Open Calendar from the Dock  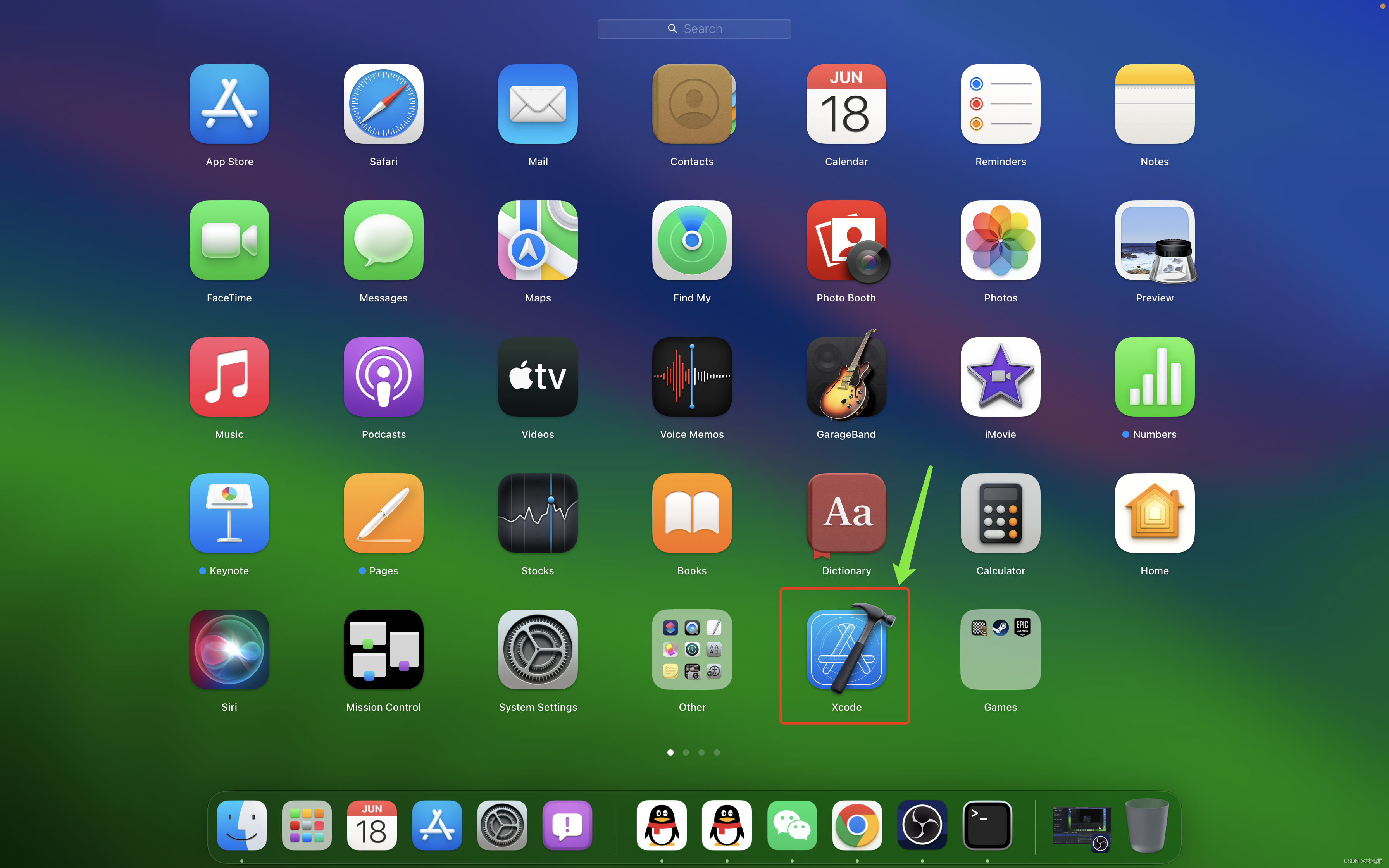coord(372,825)
